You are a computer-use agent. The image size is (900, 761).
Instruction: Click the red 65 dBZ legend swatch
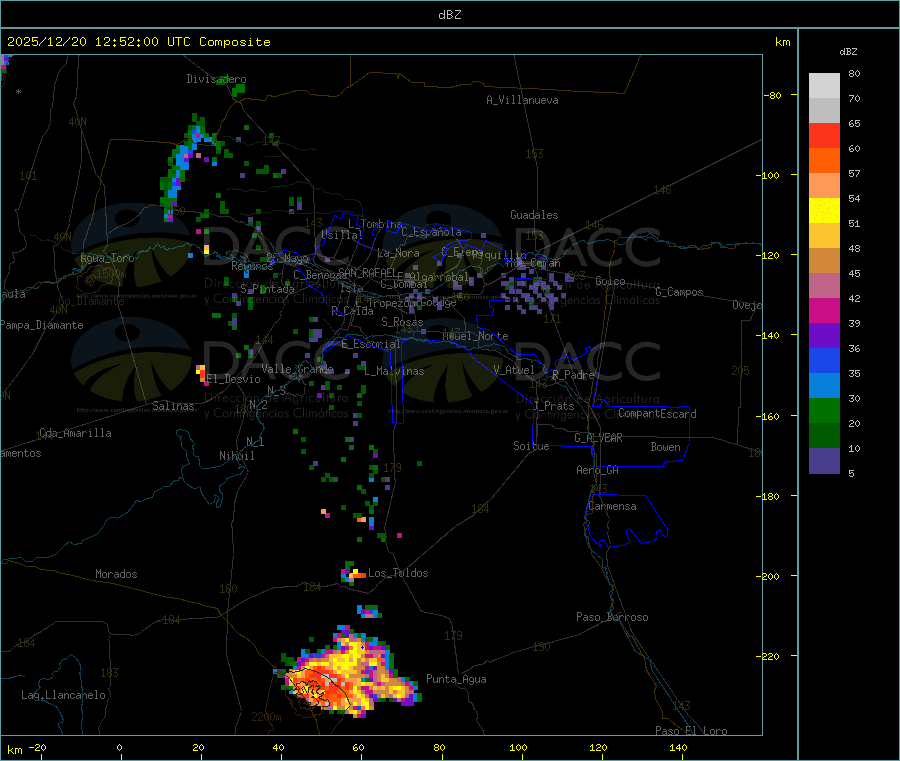pos(824,135)
